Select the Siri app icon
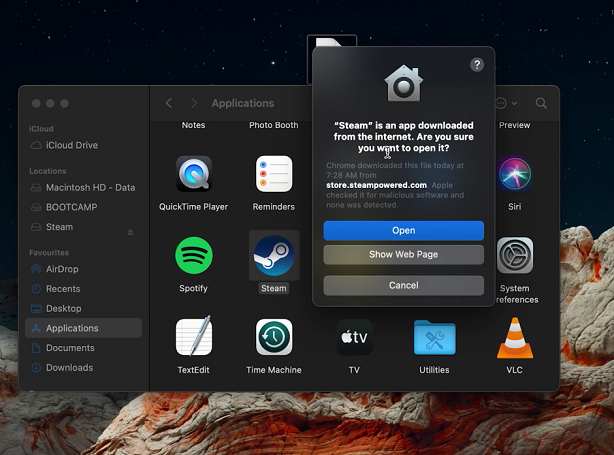This screenshot has height=455, width=614. (x=515, y=174)
